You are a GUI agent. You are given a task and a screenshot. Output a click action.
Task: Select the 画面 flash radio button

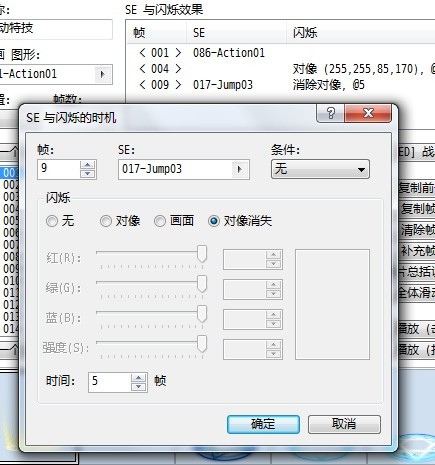(x=160, y=221)
